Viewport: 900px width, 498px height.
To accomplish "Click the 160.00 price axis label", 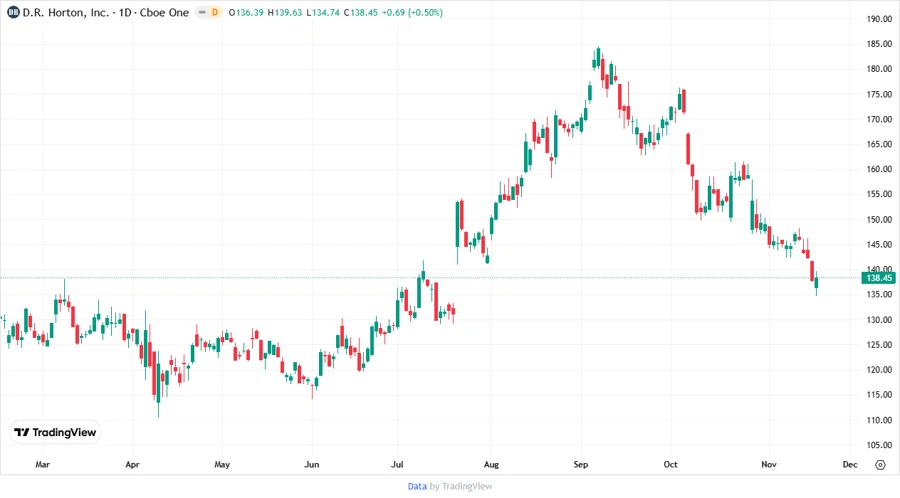I will coord(879,169).
